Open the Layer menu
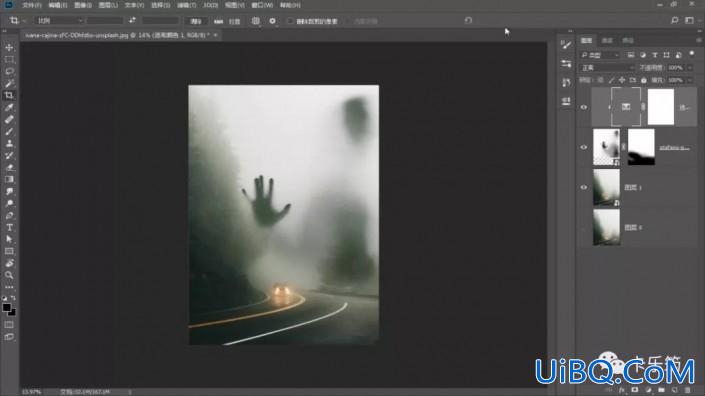This screenshot has width=705, height=396. coord(108,5)
